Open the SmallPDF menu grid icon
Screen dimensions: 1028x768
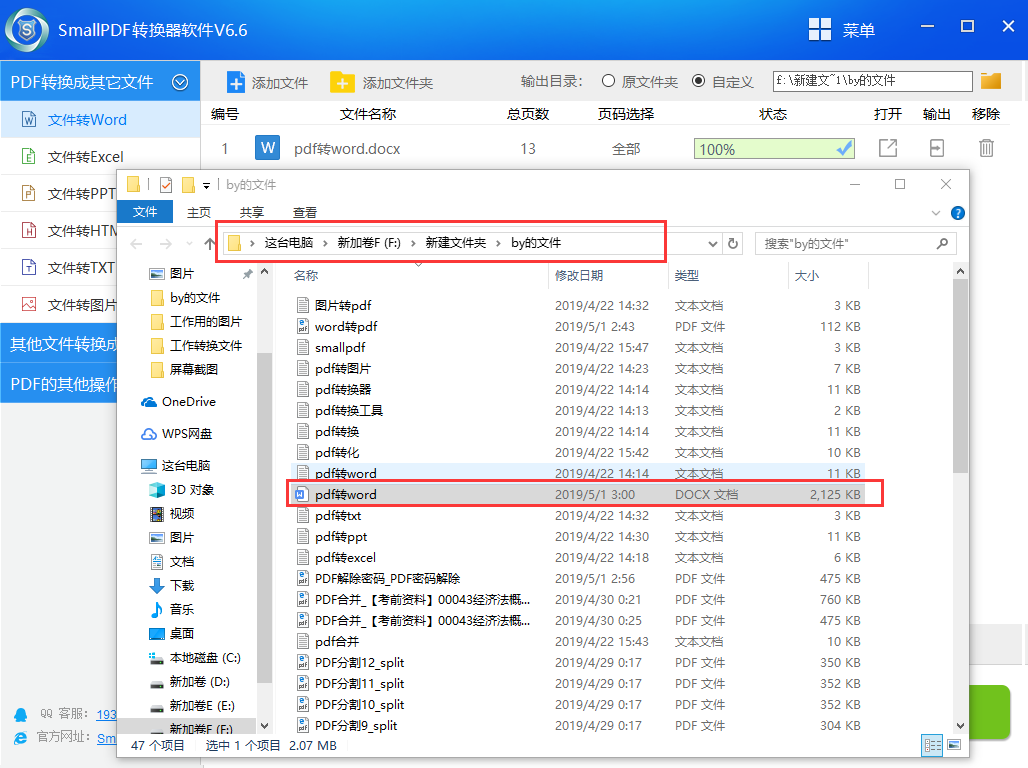coord(820,30)
